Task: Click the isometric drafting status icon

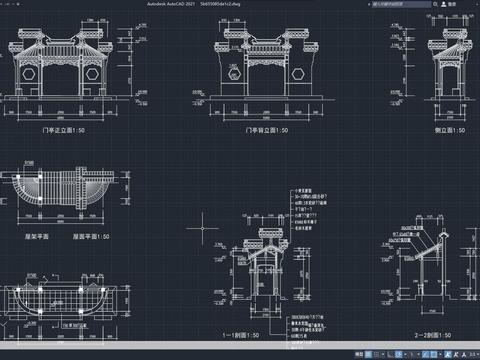Action: point(412,354)
